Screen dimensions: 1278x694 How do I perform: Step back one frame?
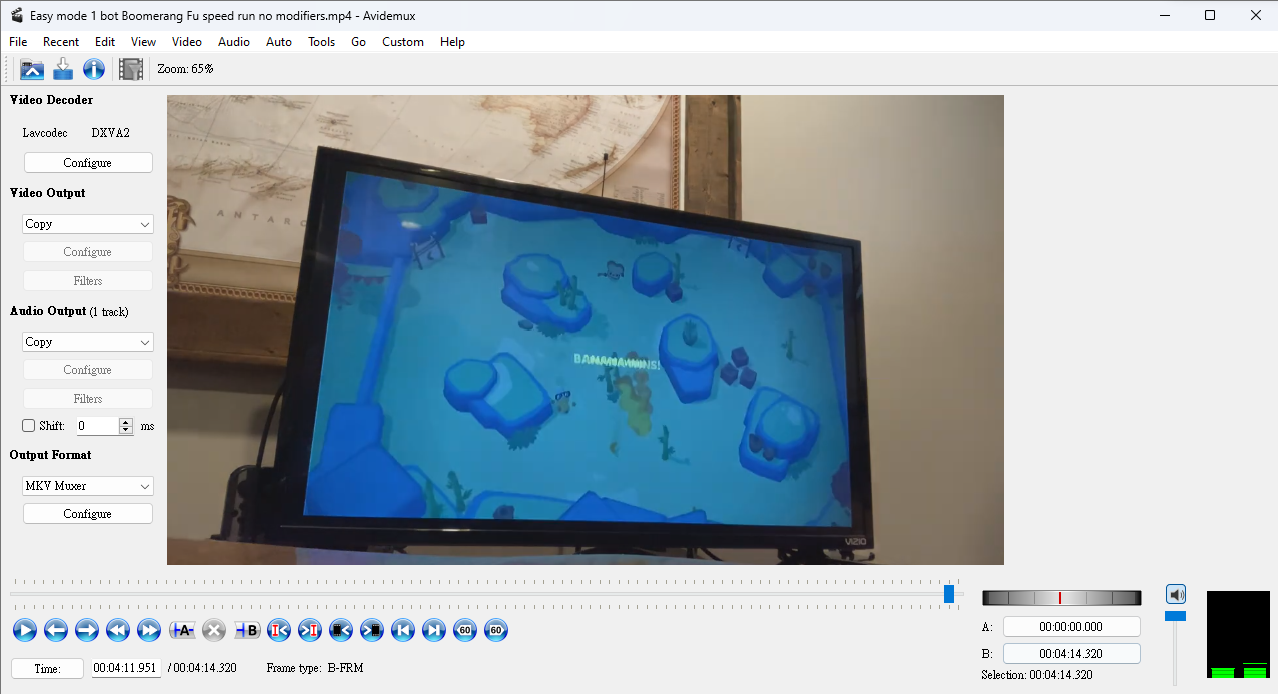(x=56, y=630)
